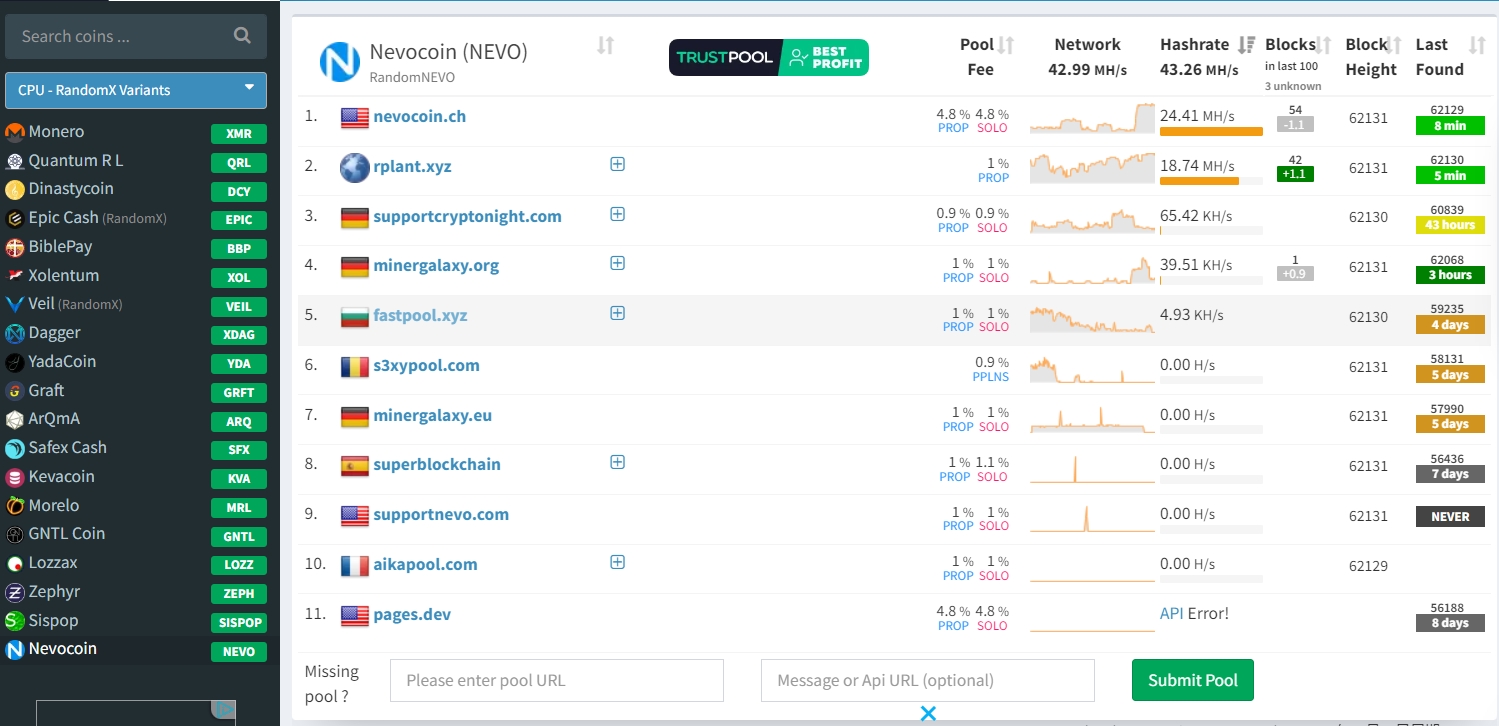Click the search magnifier icon
This screenshot has width=1499, height=726.
[242, 36]
